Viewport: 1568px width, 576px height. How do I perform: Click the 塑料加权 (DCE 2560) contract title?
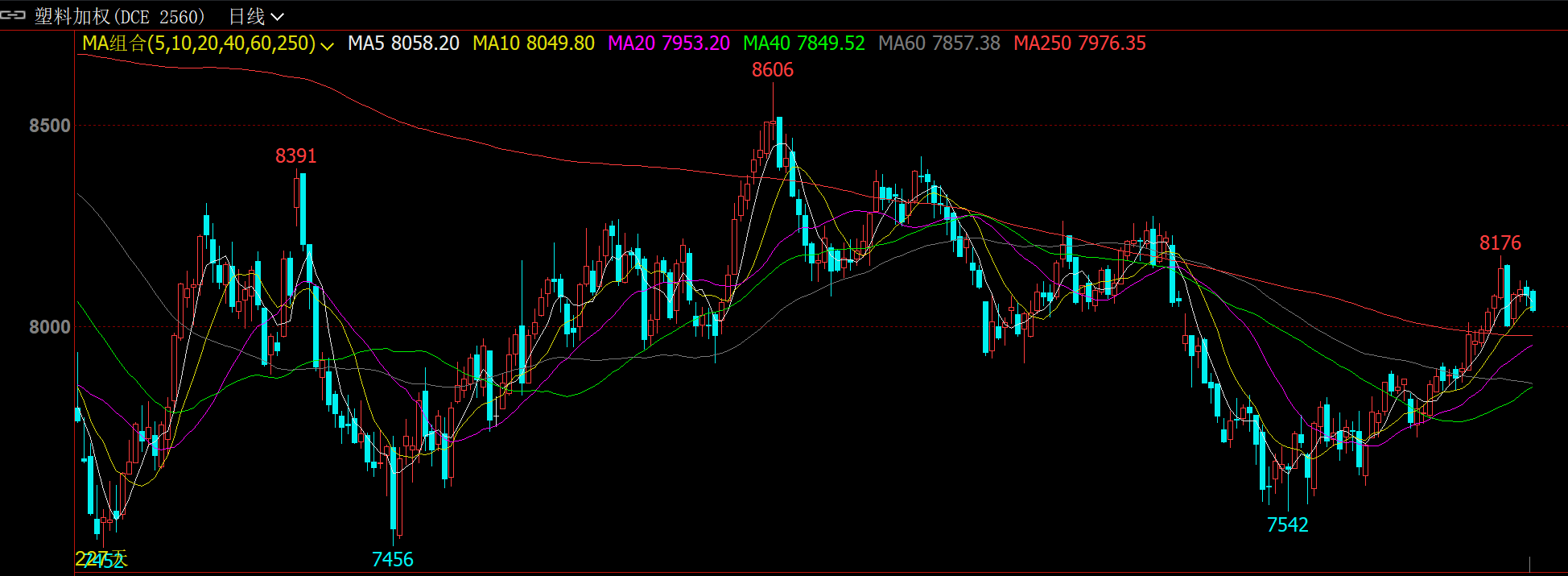[119, 16]
